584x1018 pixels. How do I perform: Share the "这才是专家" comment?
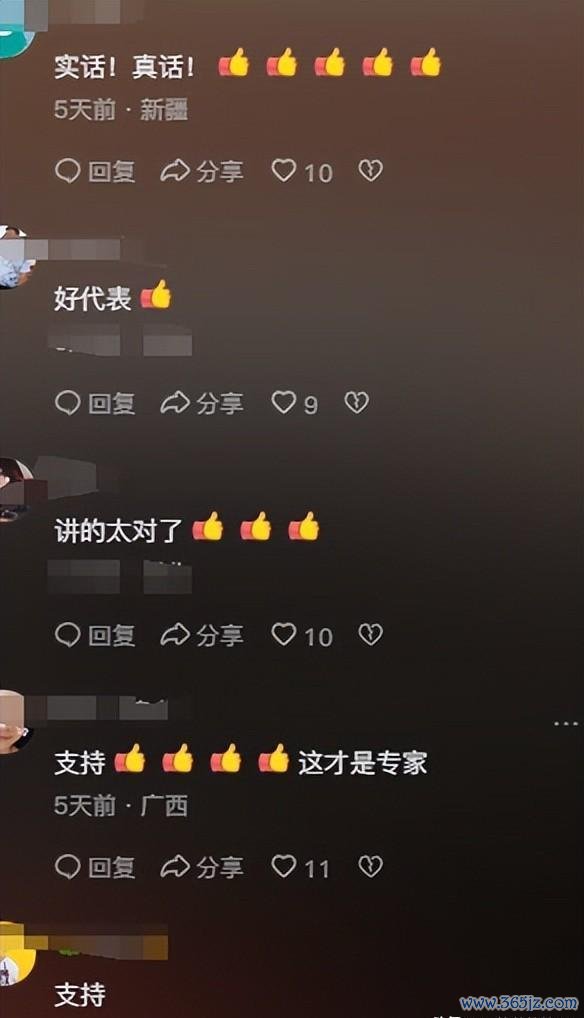pyautogui.click(x=202, y=867)
